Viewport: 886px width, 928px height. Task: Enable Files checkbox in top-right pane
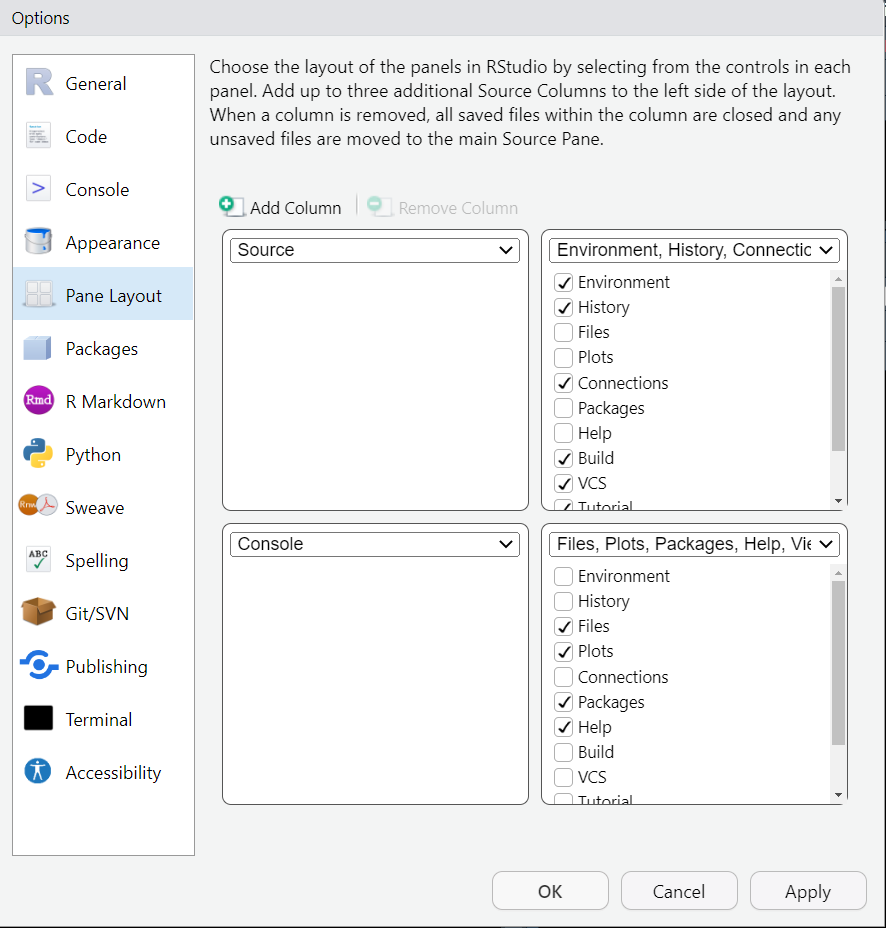[x=564, y=332]
